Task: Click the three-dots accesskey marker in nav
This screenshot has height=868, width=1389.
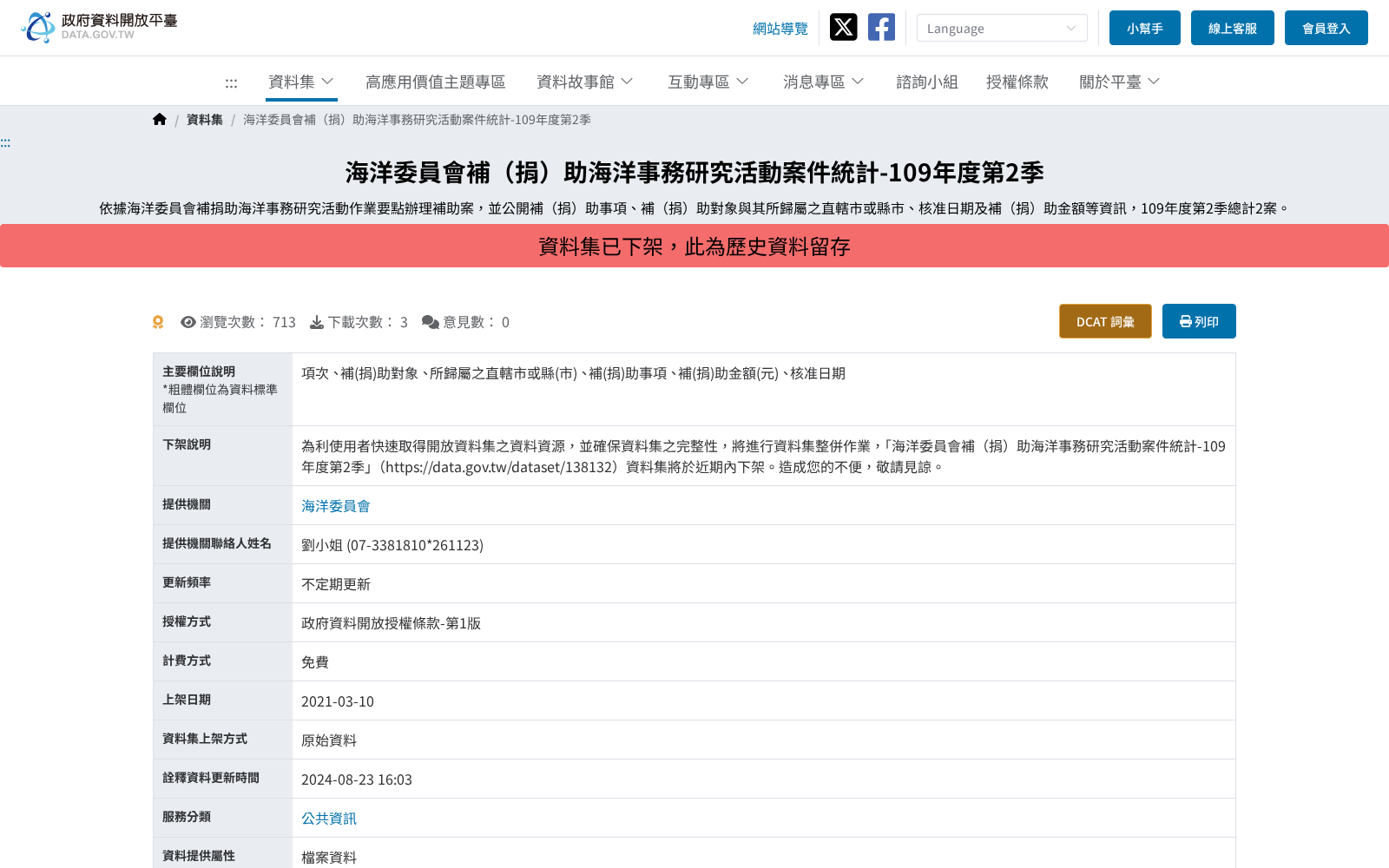Action: pyautogui.click(x=231, y=83)
